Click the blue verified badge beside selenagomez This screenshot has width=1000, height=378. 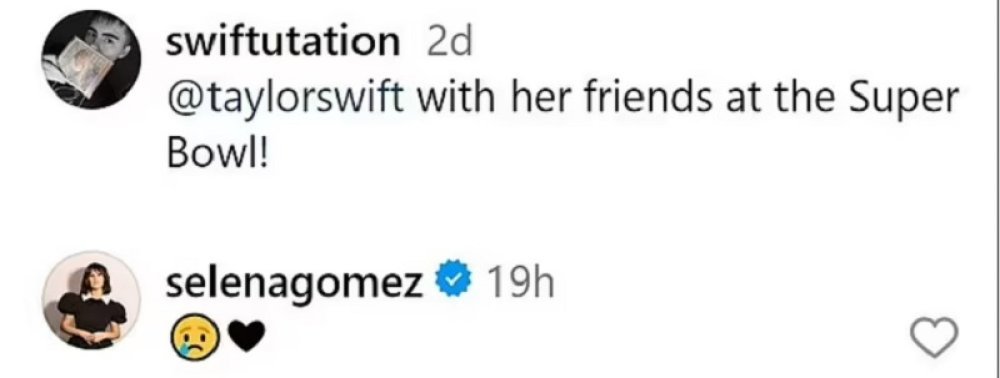[x=452, y=280]
